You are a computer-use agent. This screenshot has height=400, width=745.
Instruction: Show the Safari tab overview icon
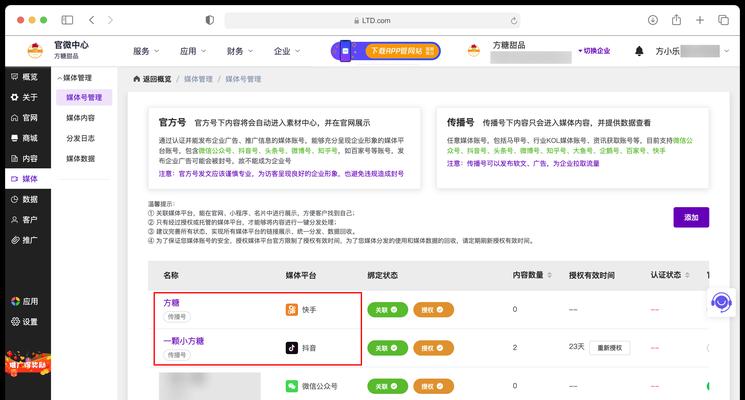(723, 20)
